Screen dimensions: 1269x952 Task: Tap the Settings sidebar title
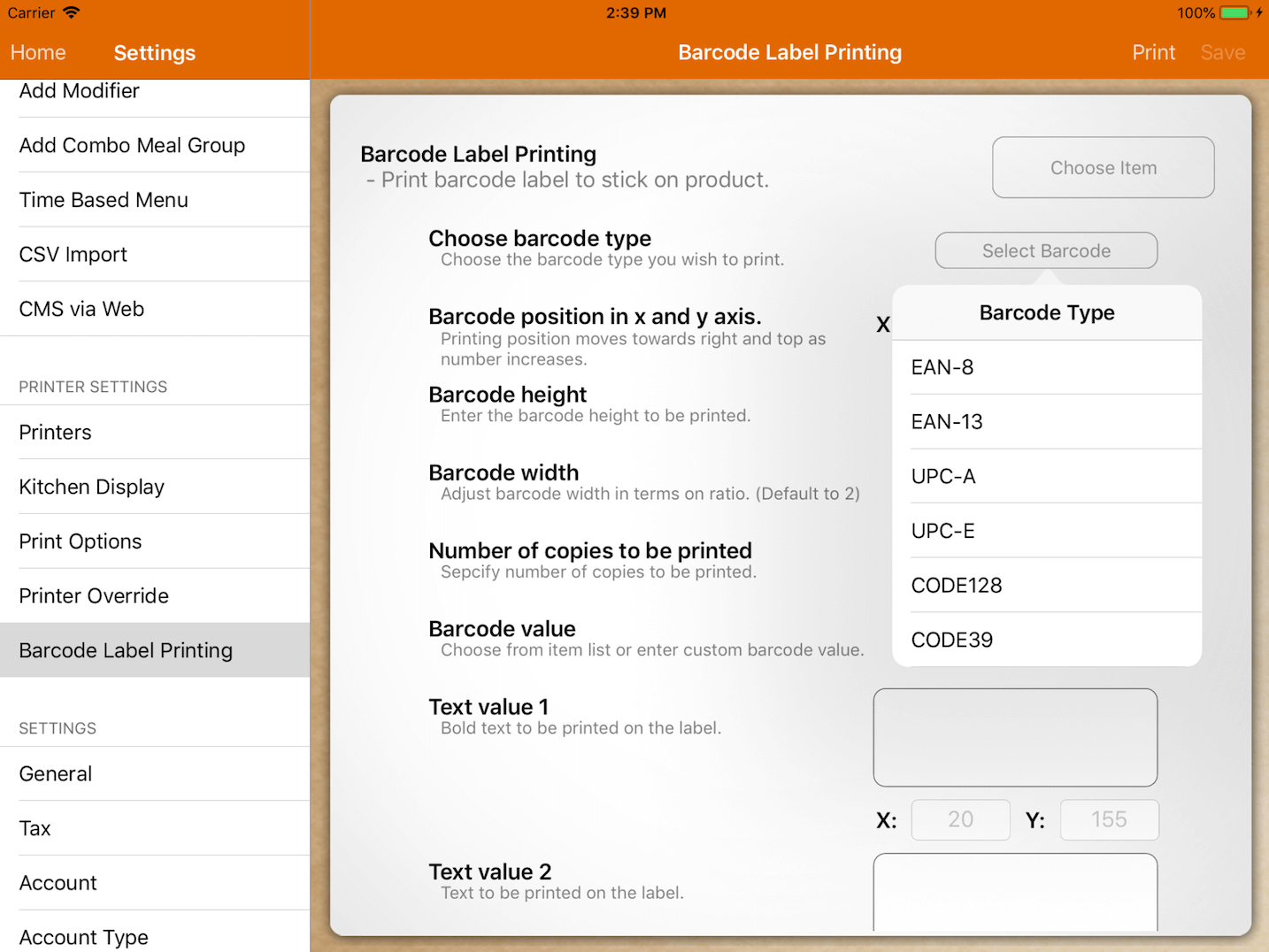coord(155,53)
